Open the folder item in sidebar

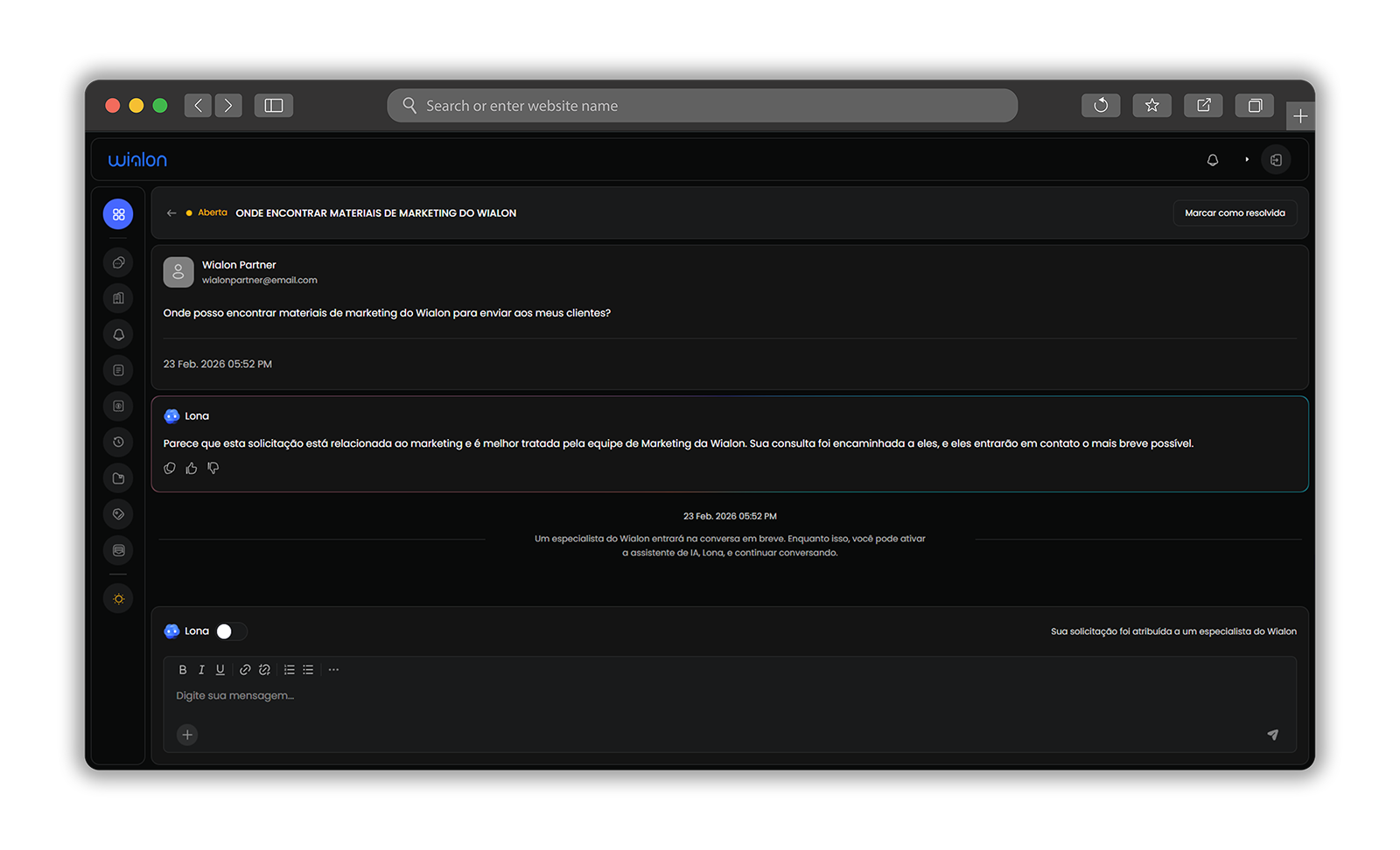click(x=118, y=478)
